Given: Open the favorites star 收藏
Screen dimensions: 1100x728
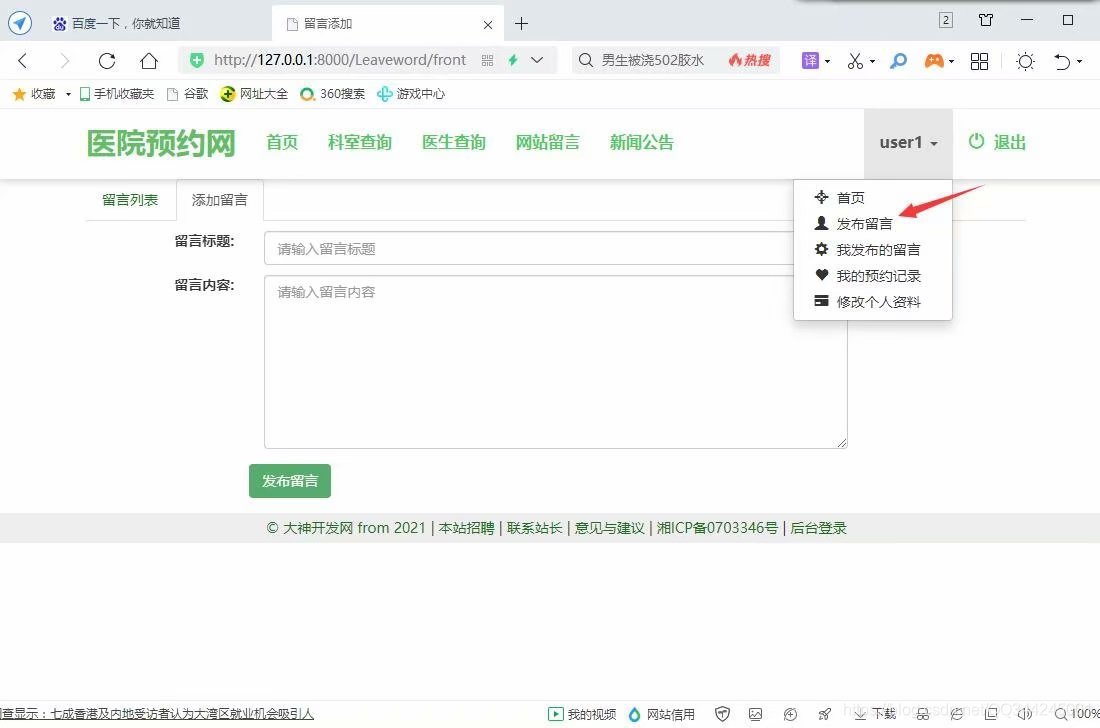Looking at the screenshot, I should point(34,94).
